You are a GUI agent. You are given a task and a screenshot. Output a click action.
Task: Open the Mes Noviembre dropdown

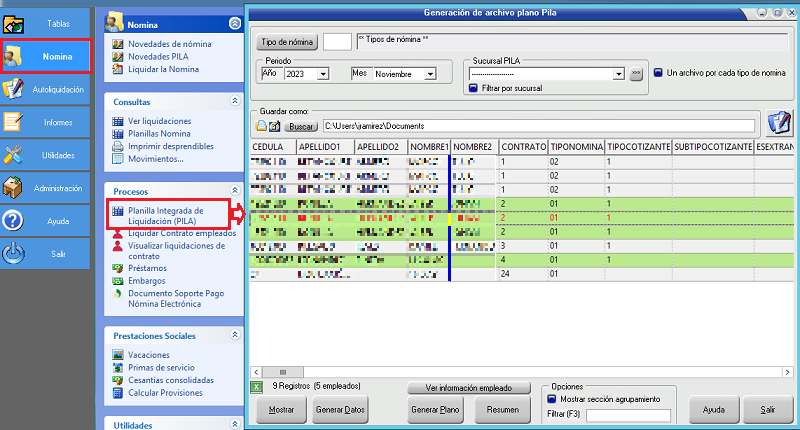[430, 74]
